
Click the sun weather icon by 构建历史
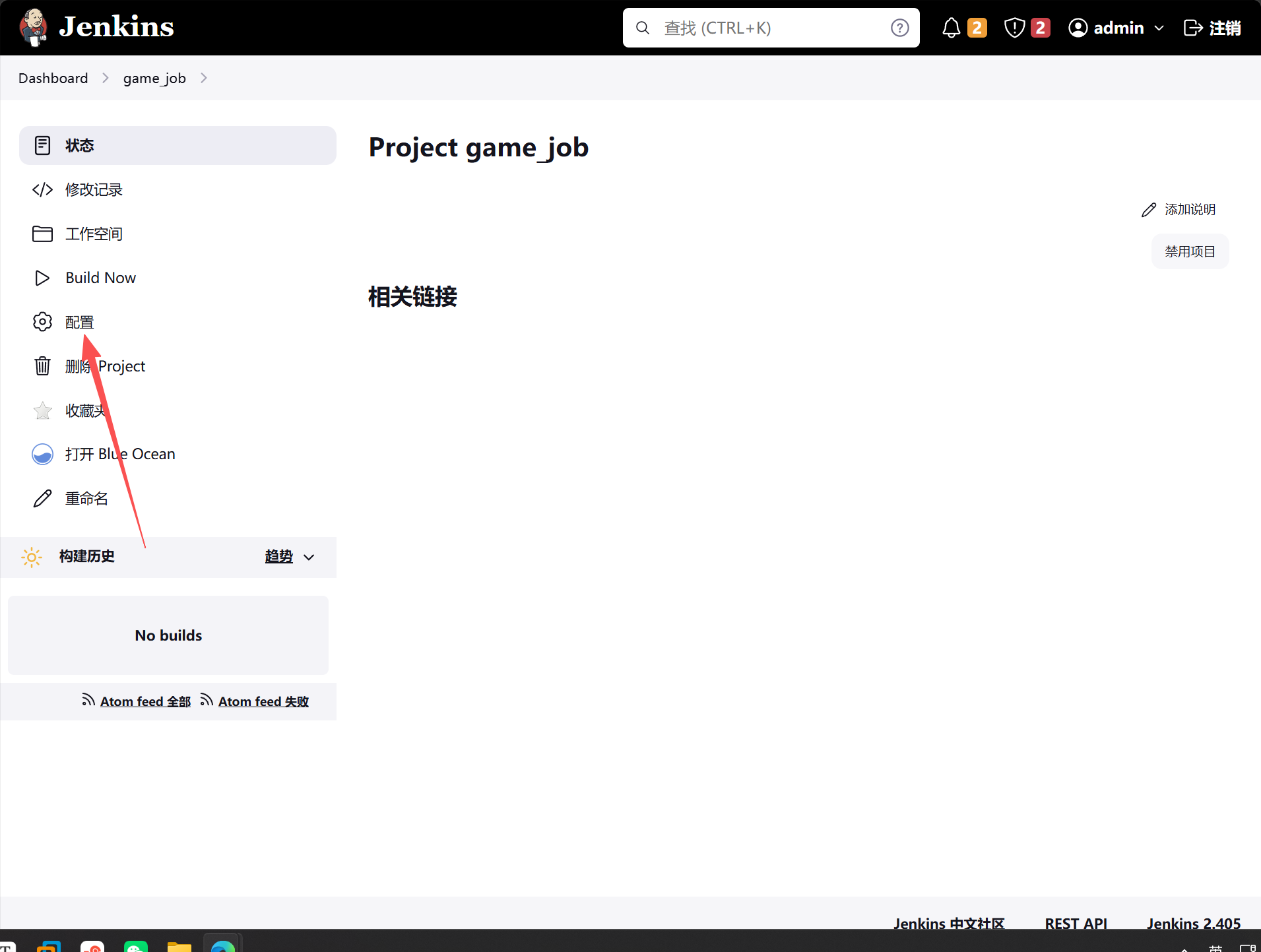point(32,557)
